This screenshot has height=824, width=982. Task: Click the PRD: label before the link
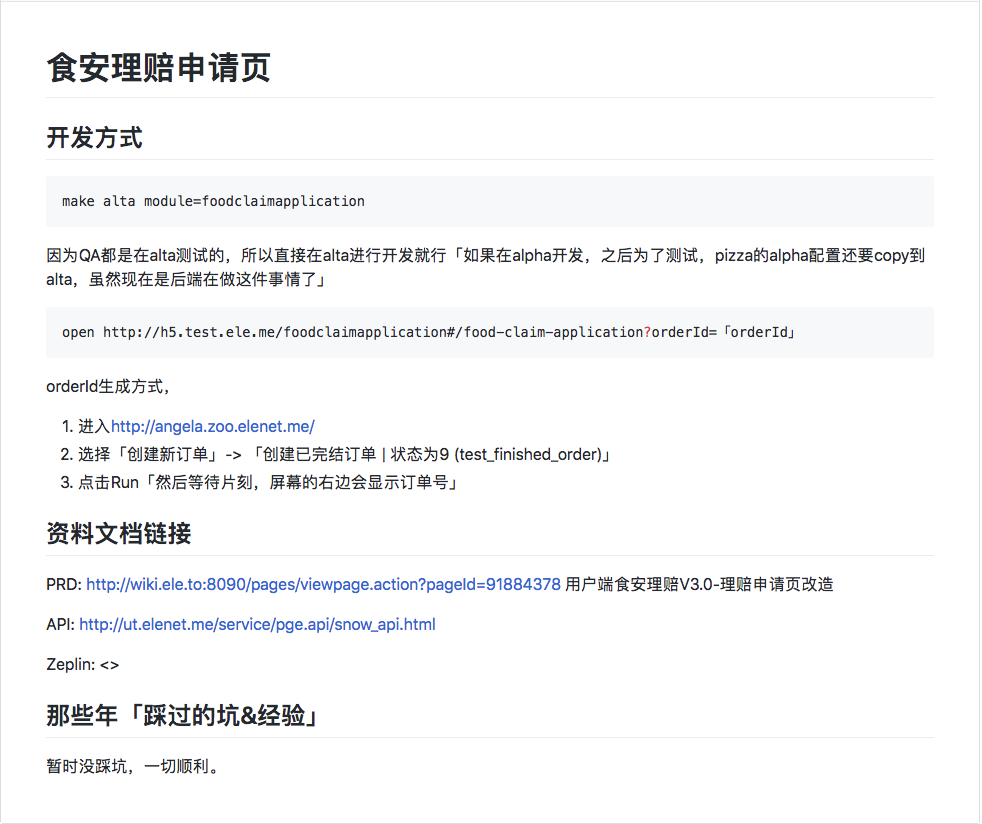click(x=64, y=584)
